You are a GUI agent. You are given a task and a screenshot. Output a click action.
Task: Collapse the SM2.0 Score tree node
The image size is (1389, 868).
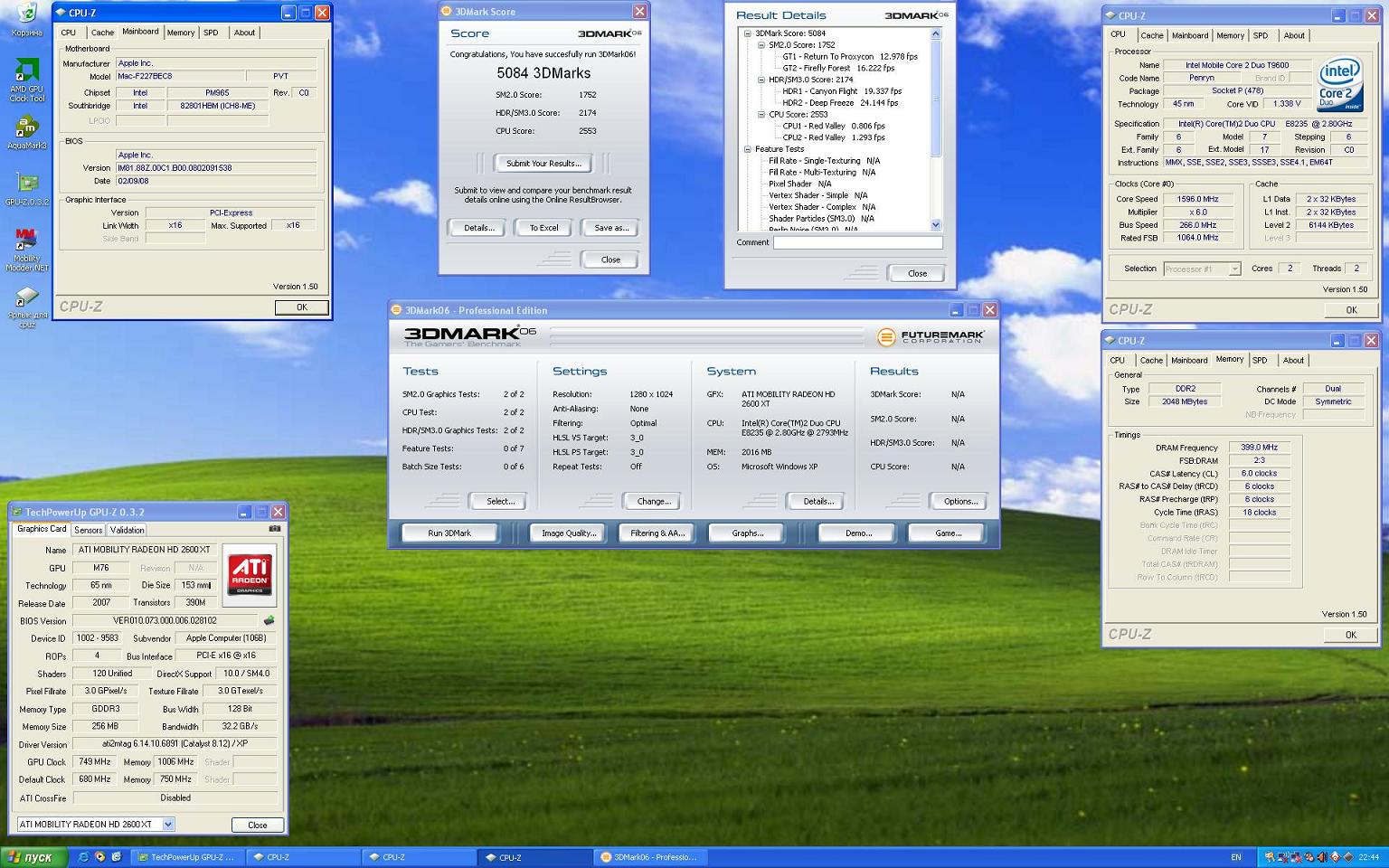(761, 45)
